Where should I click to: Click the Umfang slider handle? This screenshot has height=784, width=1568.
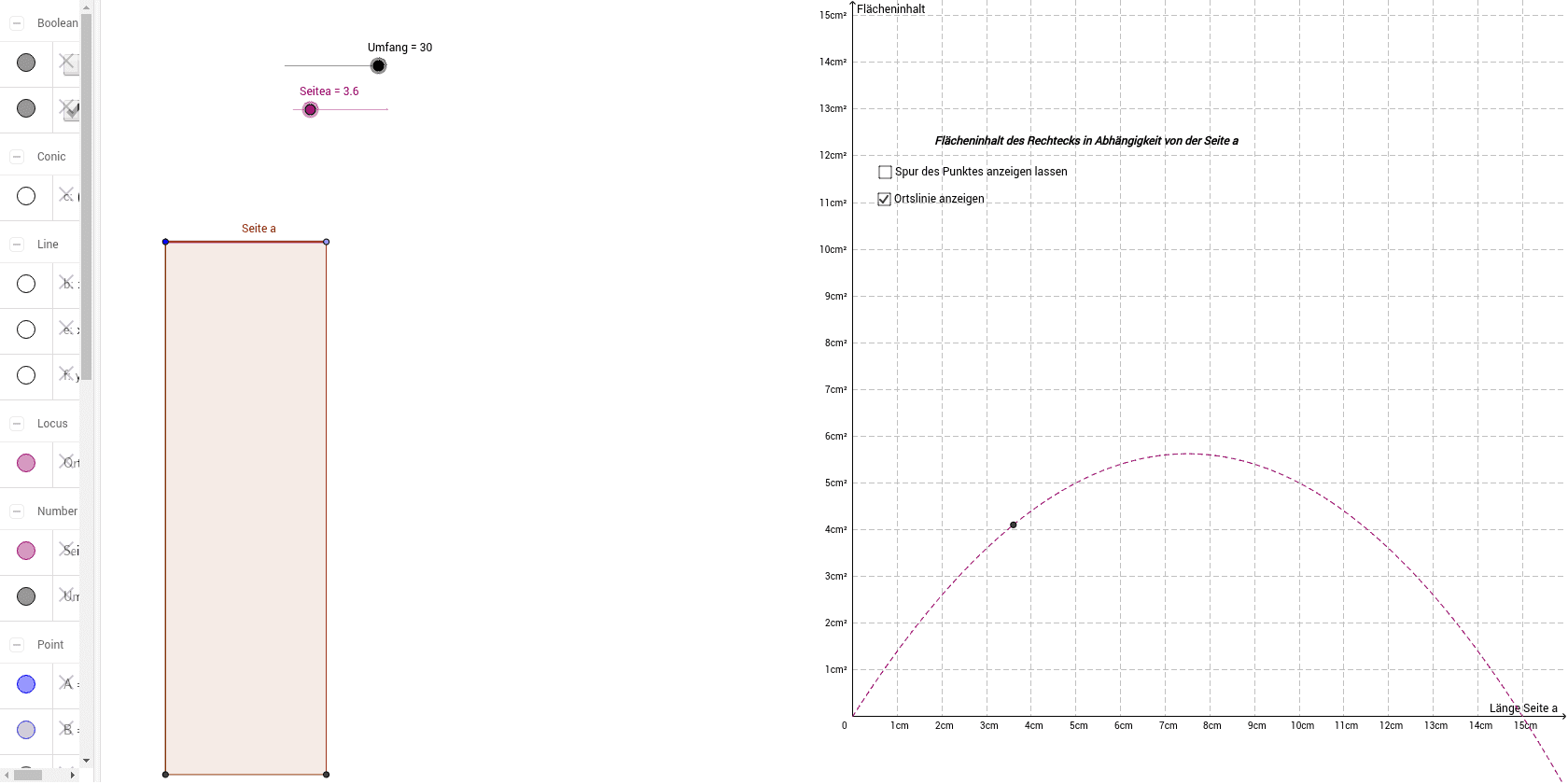(378, 65)
